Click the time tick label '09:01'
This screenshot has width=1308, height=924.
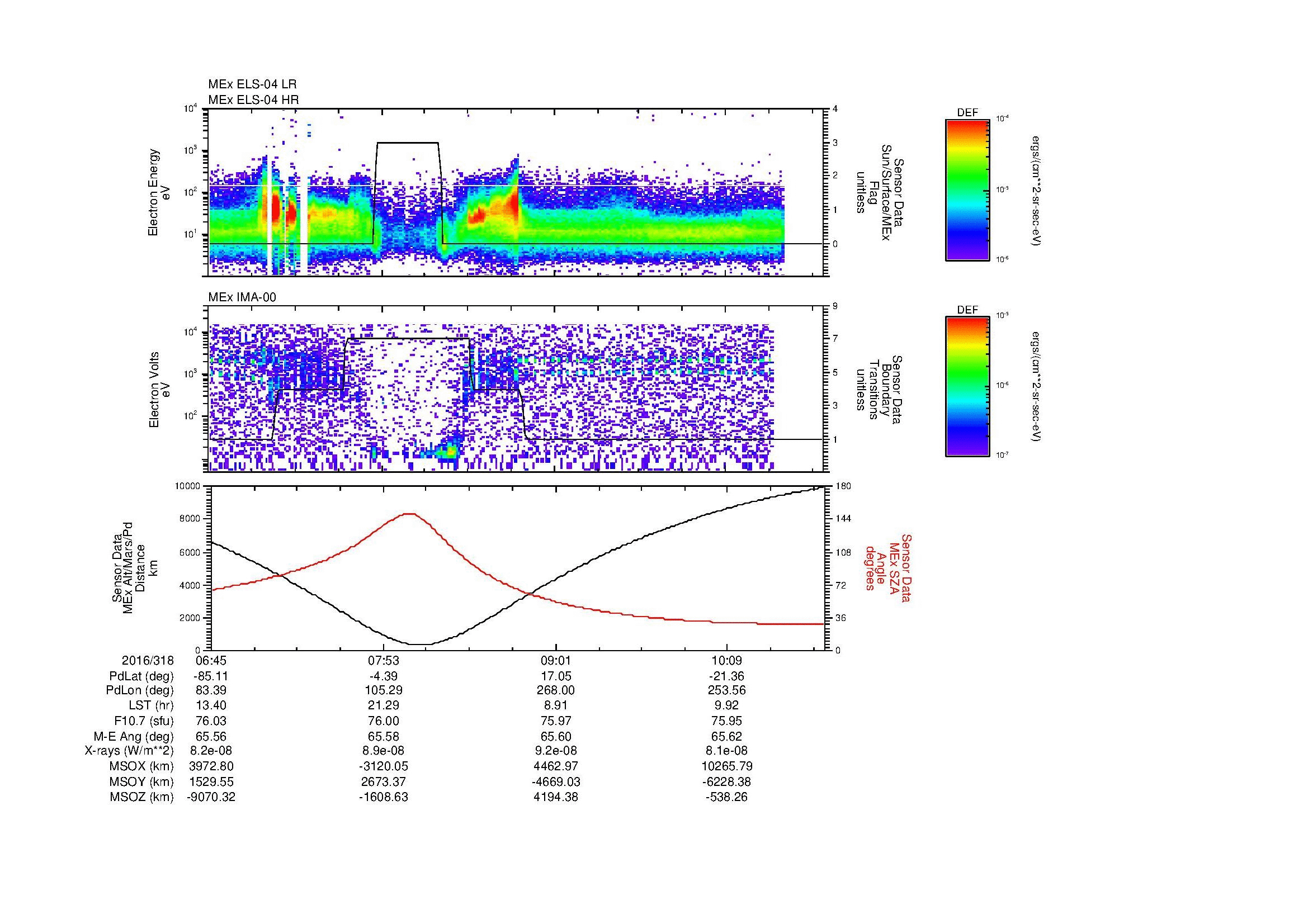pos(555,660)
